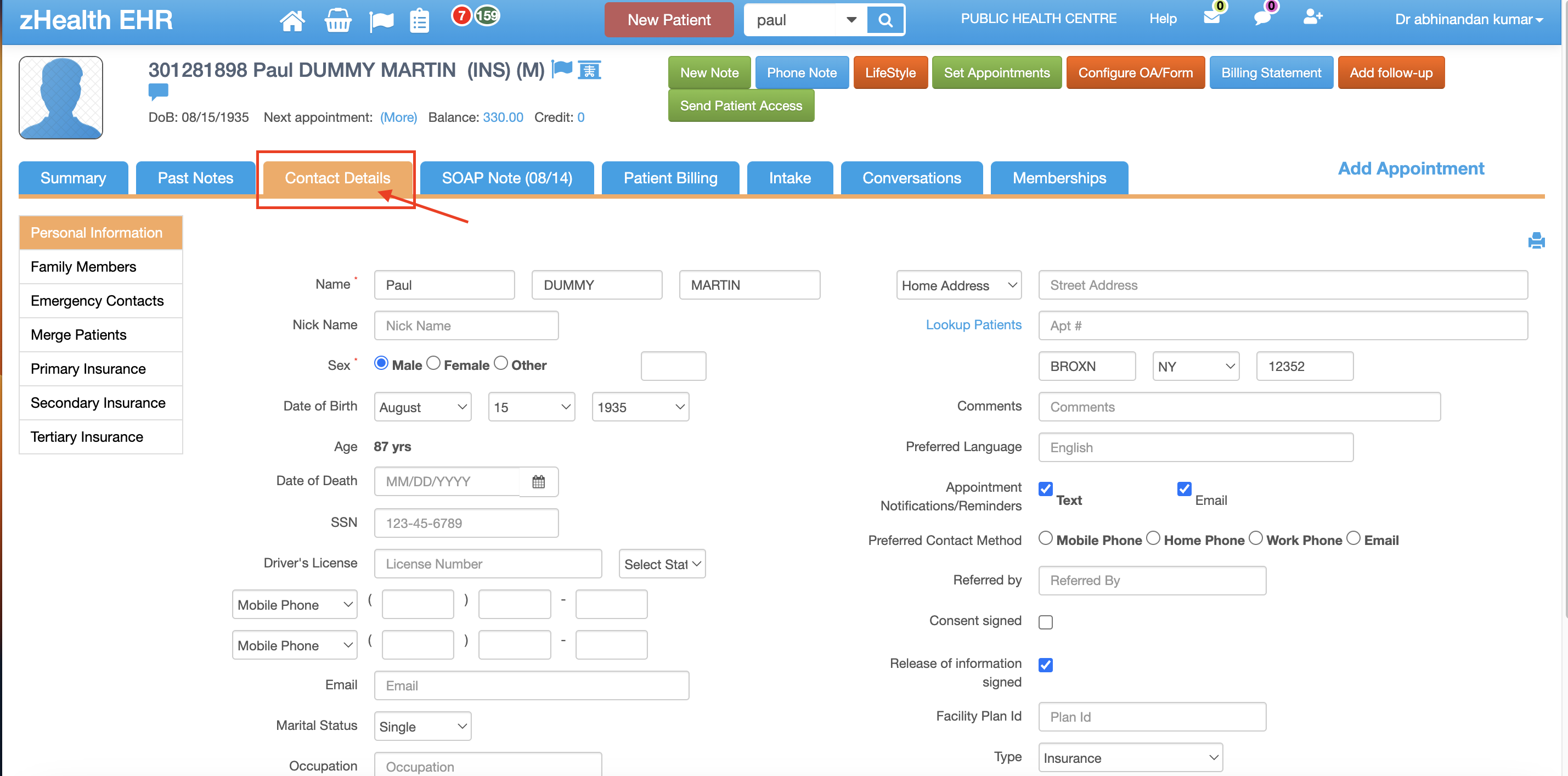Toggle the Text notification checkbox
Screen dimensions: 1568x776
pyautogui.click(x=1046, y=489)
